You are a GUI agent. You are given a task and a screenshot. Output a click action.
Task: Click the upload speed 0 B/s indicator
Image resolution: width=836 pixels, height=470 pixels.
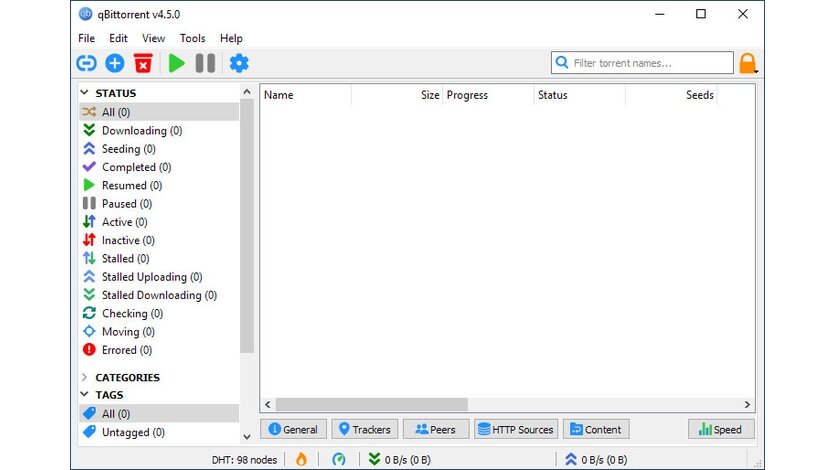(596, 459)
